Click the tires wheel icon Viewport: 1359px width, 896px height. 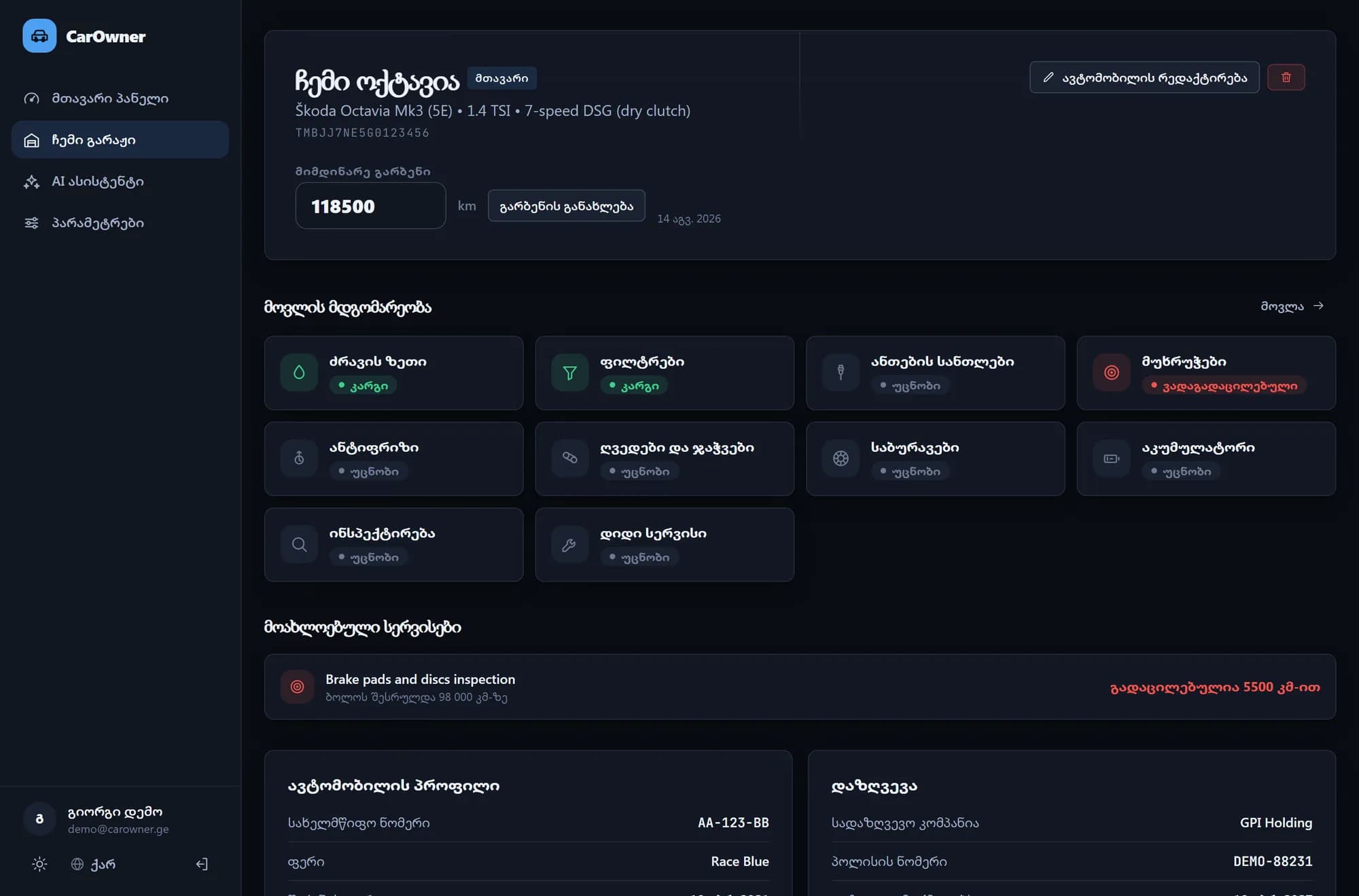click(x=841, y=459)
